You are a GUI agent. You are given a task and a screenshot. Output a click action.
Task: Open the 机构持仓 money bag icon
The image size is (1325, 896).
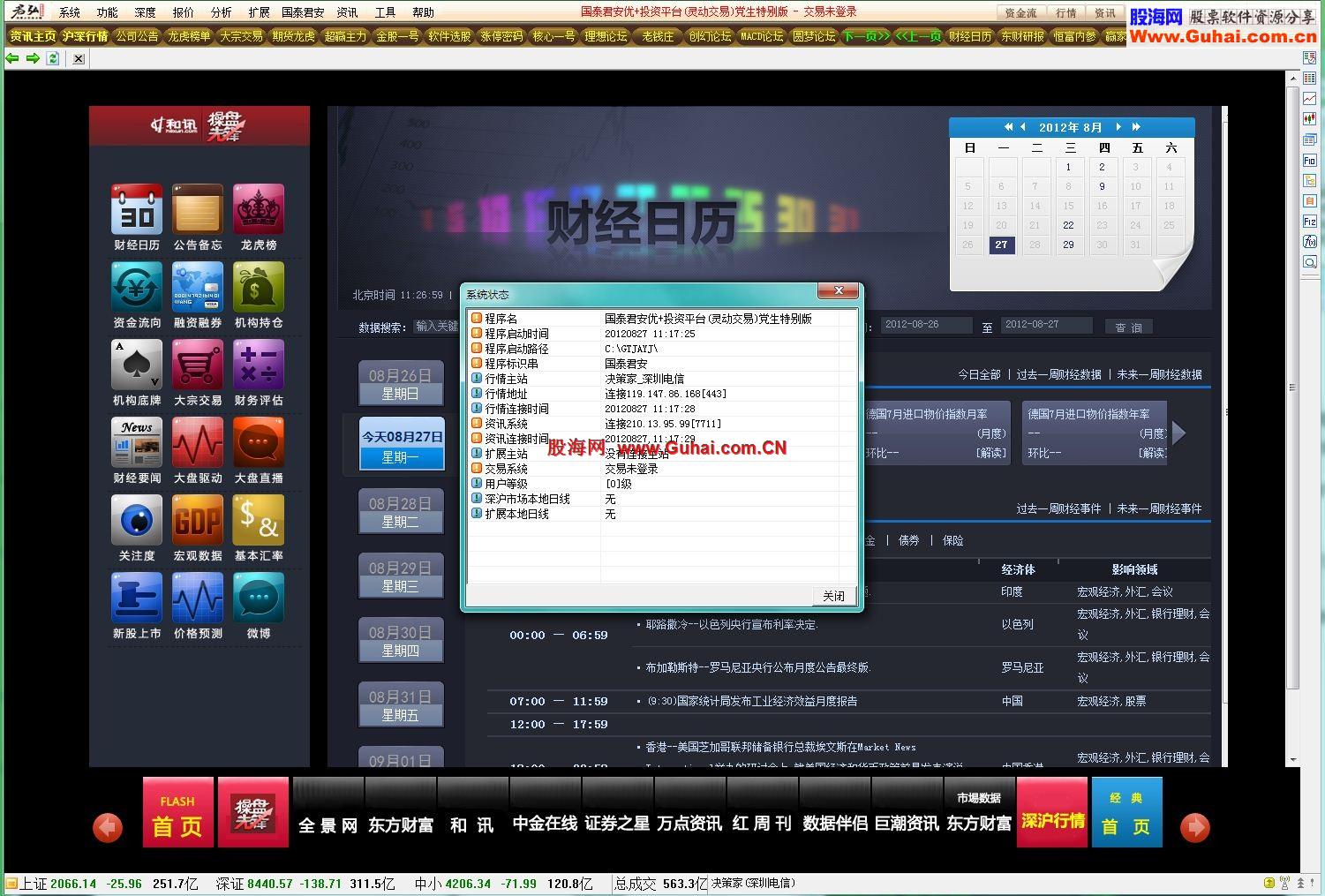259,287
